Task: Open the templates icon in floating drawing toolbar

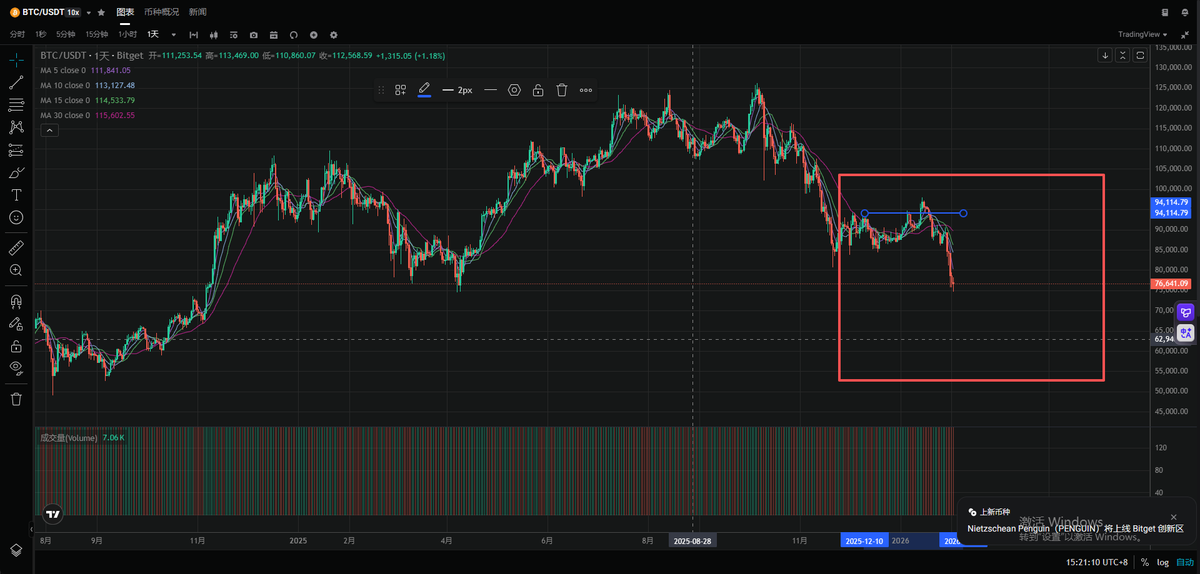Action: (x=400, y=90)
